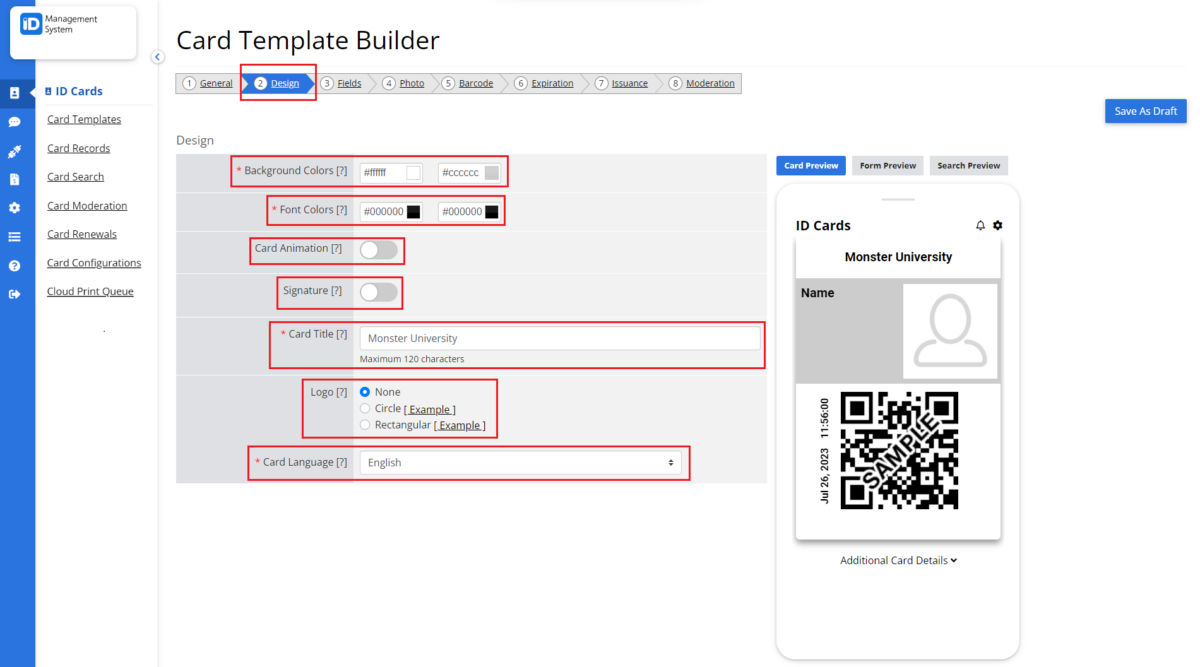Click the Save As Draft button
The image size is (1200, 667).
click(x=1144, y=111)
